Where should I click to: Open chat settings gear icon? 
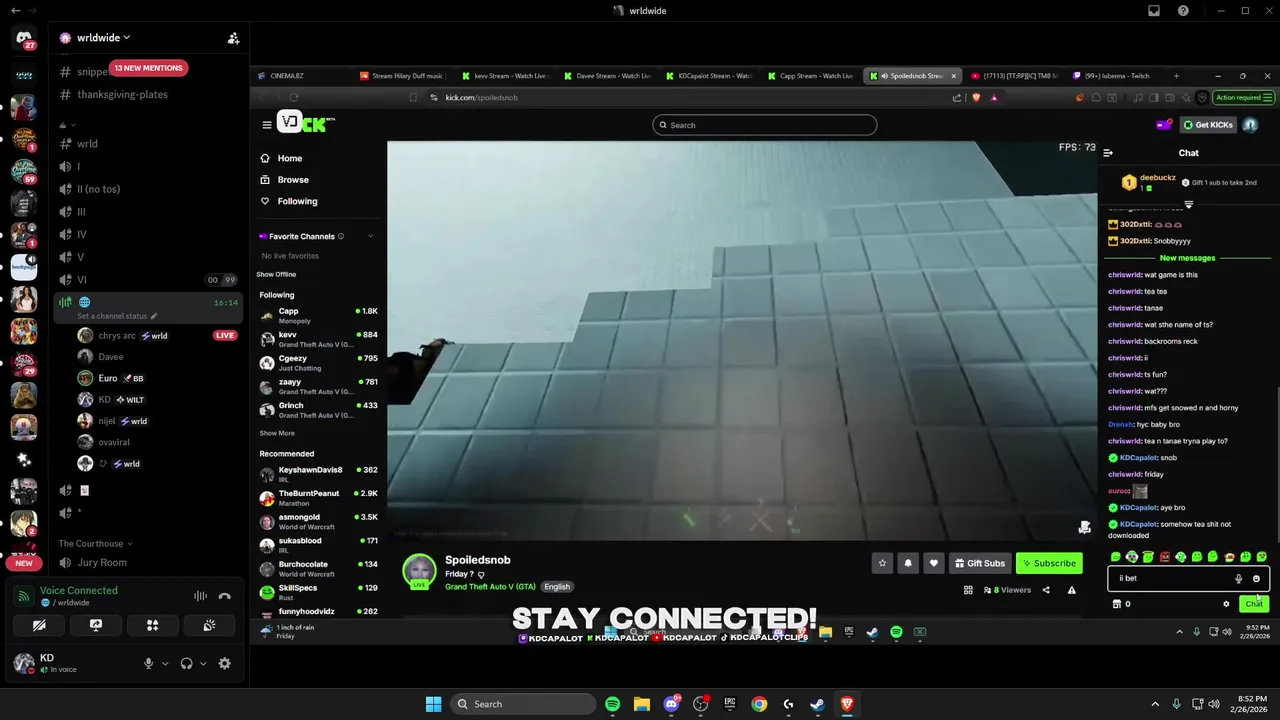click(x=1226, y=604)
